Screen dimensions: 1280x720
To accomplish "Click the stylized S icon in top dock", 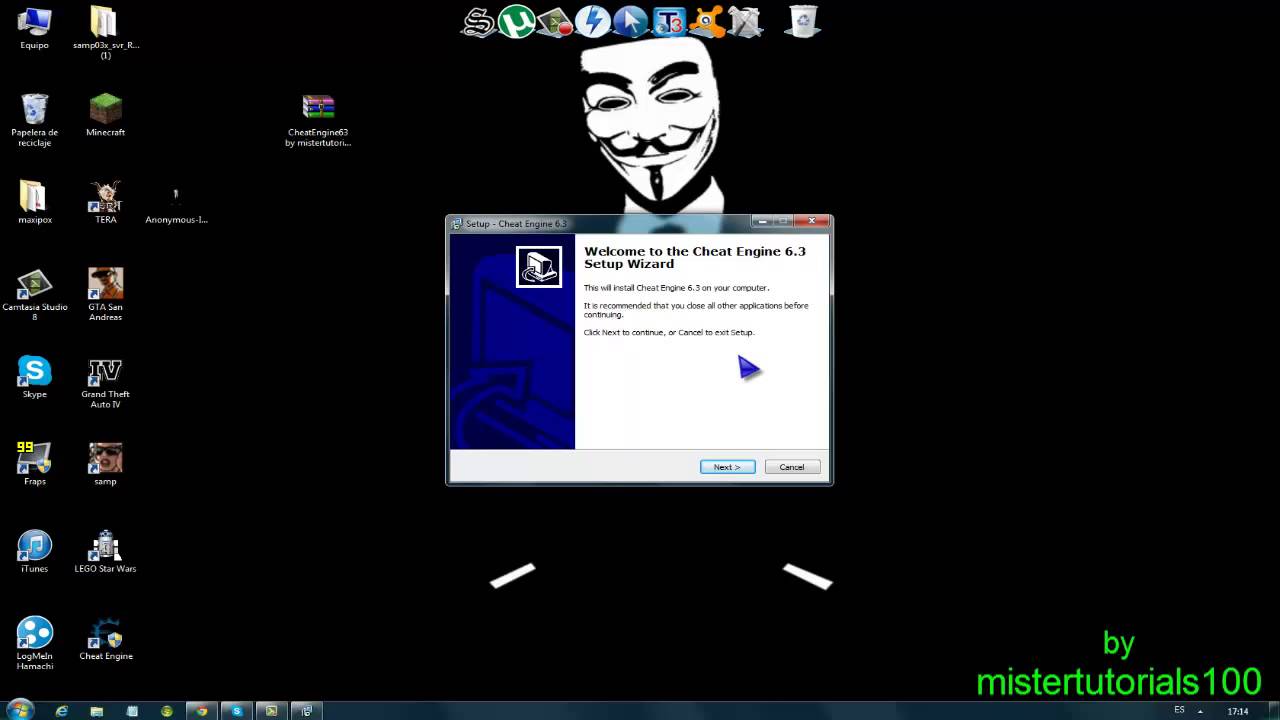I will (479, 21).
